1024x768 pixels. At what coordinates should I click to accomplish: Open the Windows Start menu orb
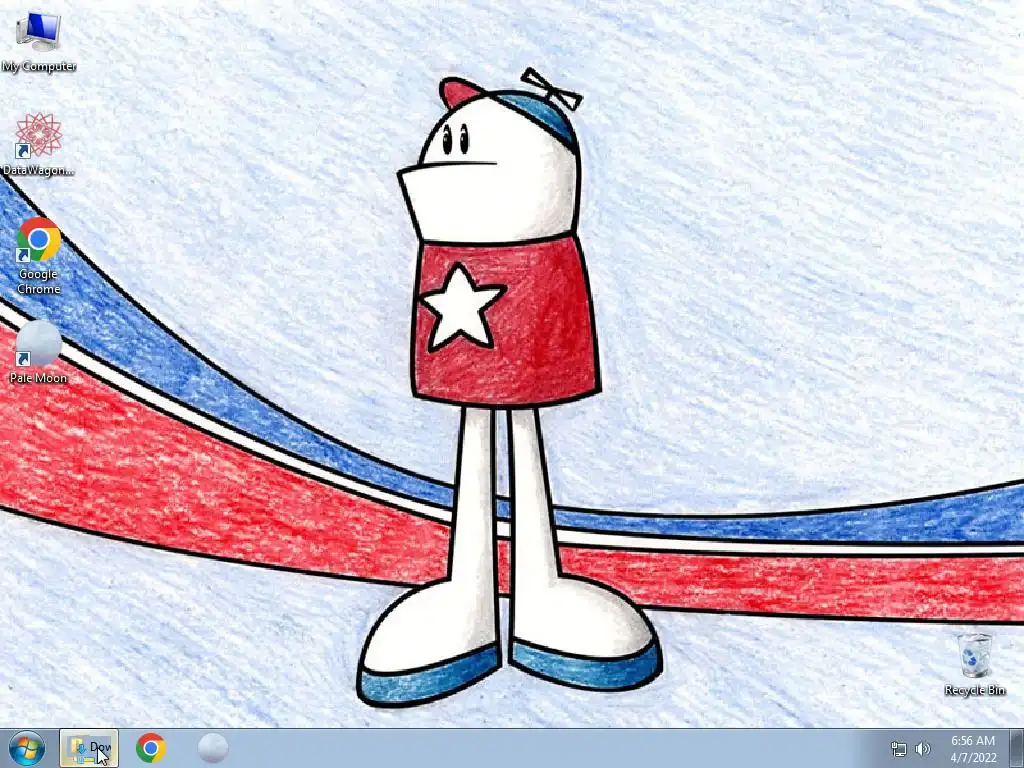pos(26,748)
